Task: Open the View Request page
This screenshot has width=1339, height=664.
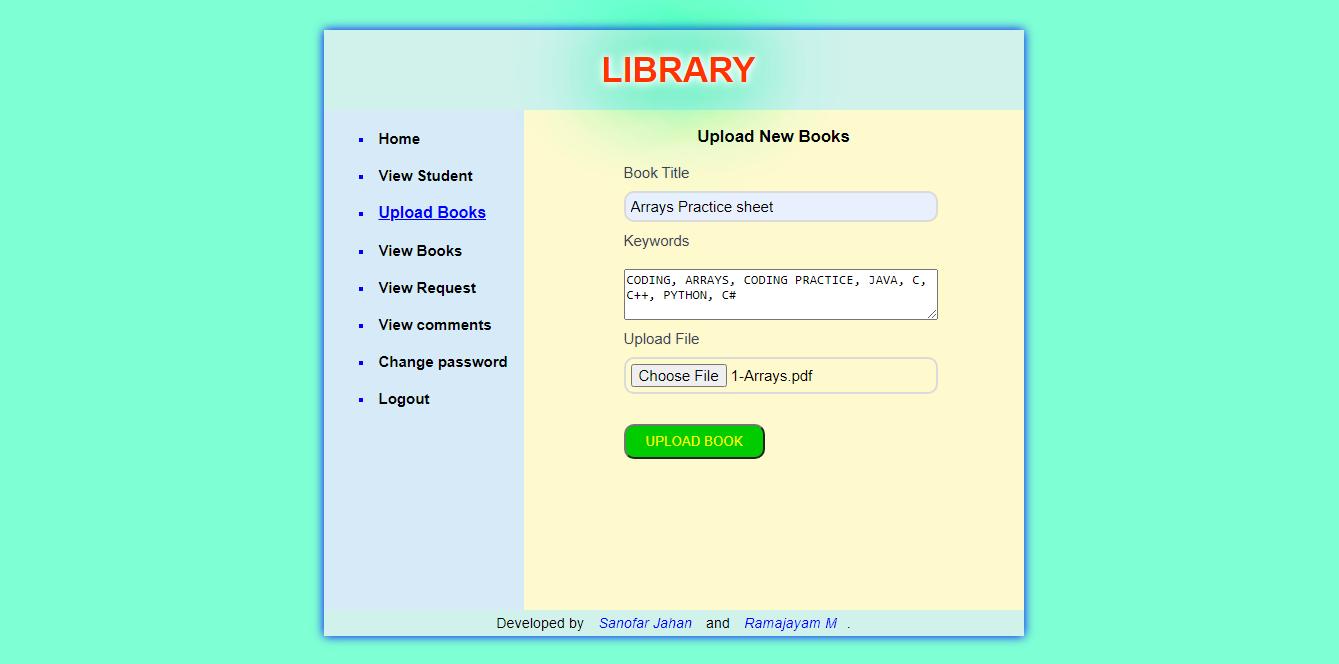Action: click(x=427, y=288)
